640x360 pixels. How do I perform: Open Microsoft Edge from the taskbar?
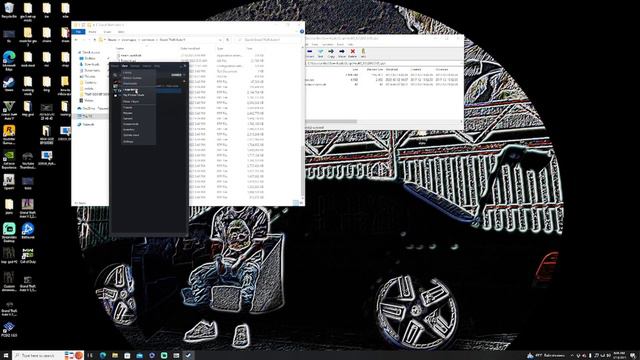pos(102,356)
